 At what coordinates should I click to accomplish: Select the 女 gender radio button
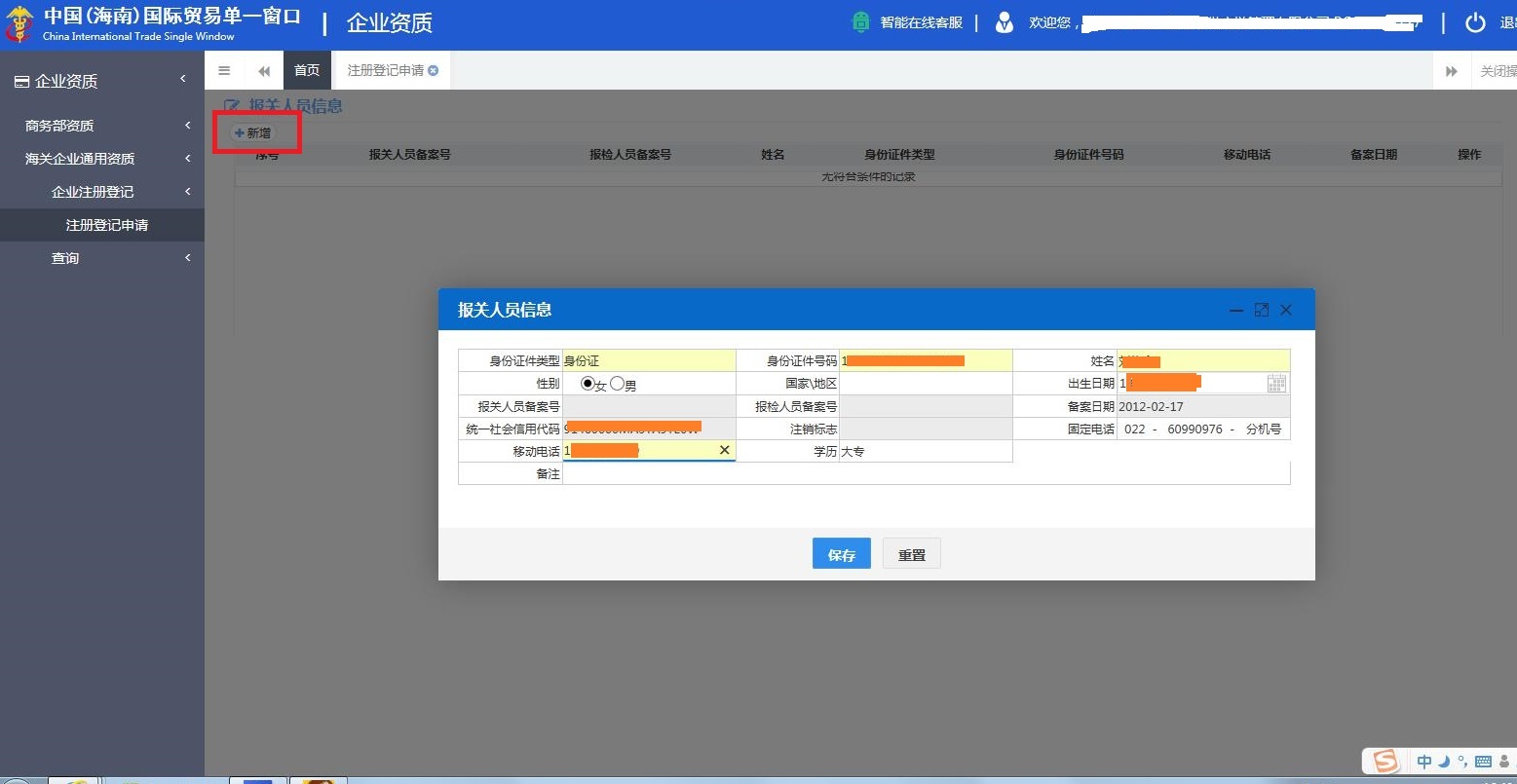click(x=586, y=383)
